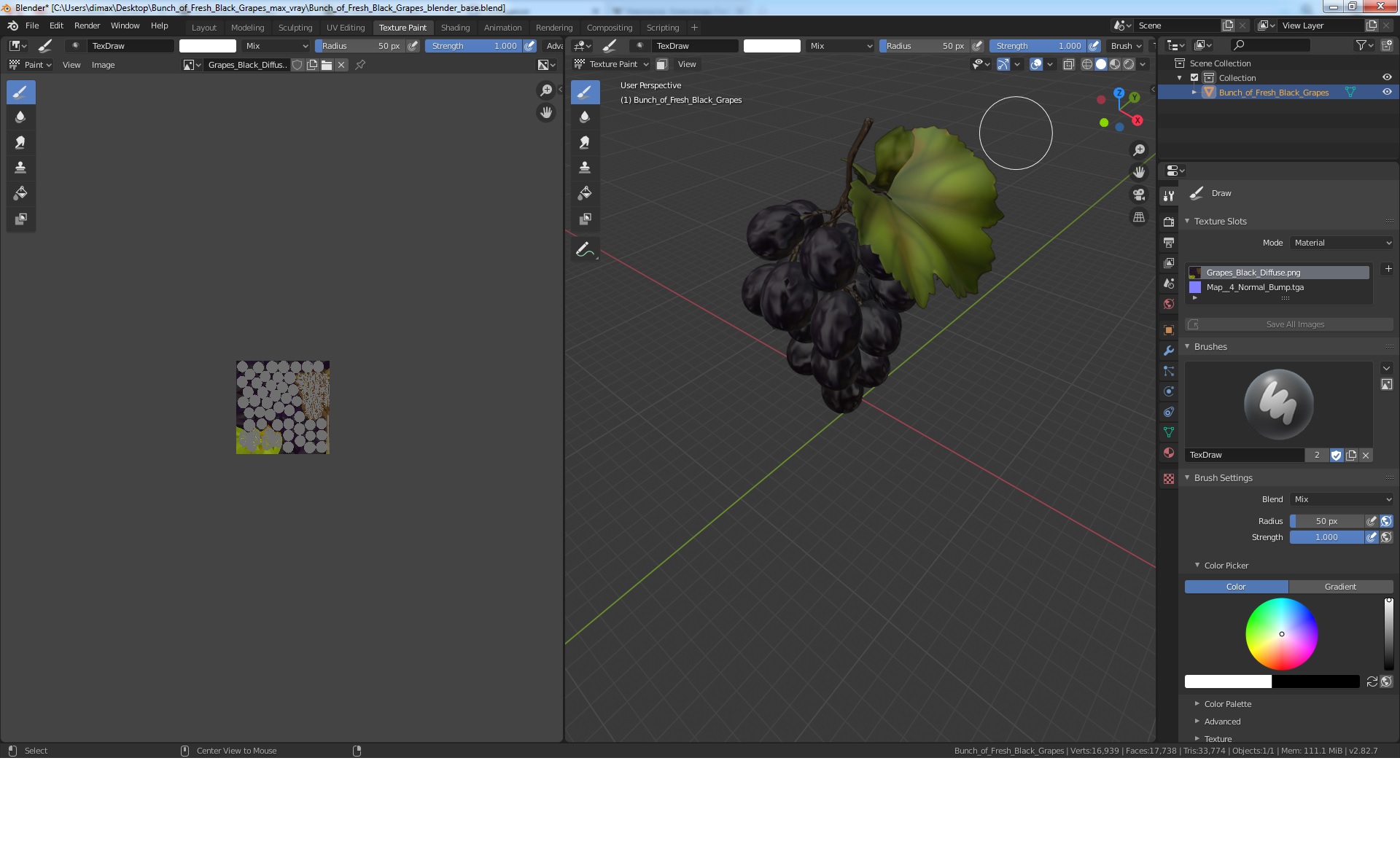Image resolution: width=1400 pixels, height=844 pixels.
Task: Unlink image with X in image editor header
Action: pyautogui.click(x=341, y=65)
